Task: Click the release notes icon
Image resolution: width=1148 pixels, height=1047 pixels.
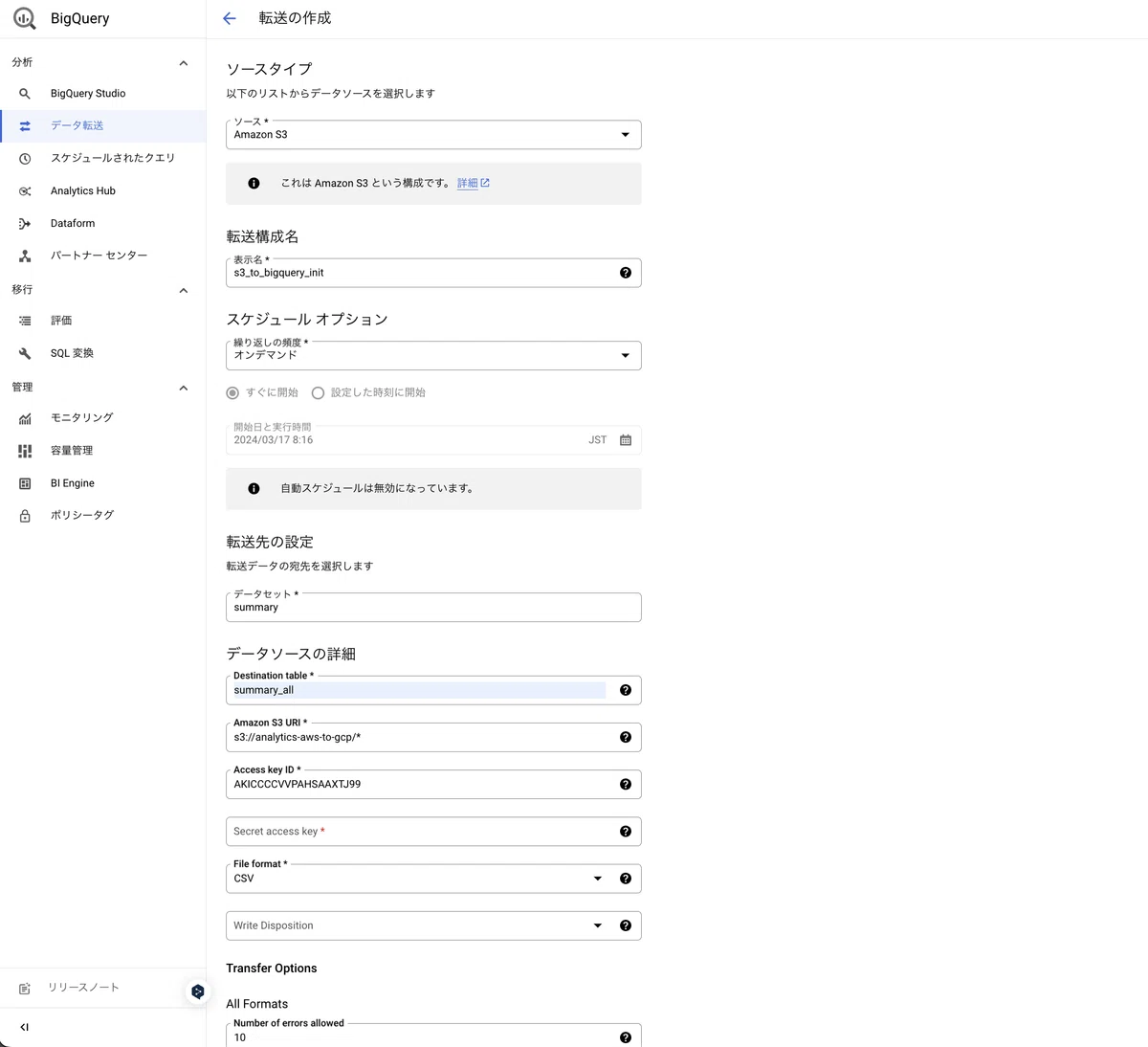Action: (25, 988)
